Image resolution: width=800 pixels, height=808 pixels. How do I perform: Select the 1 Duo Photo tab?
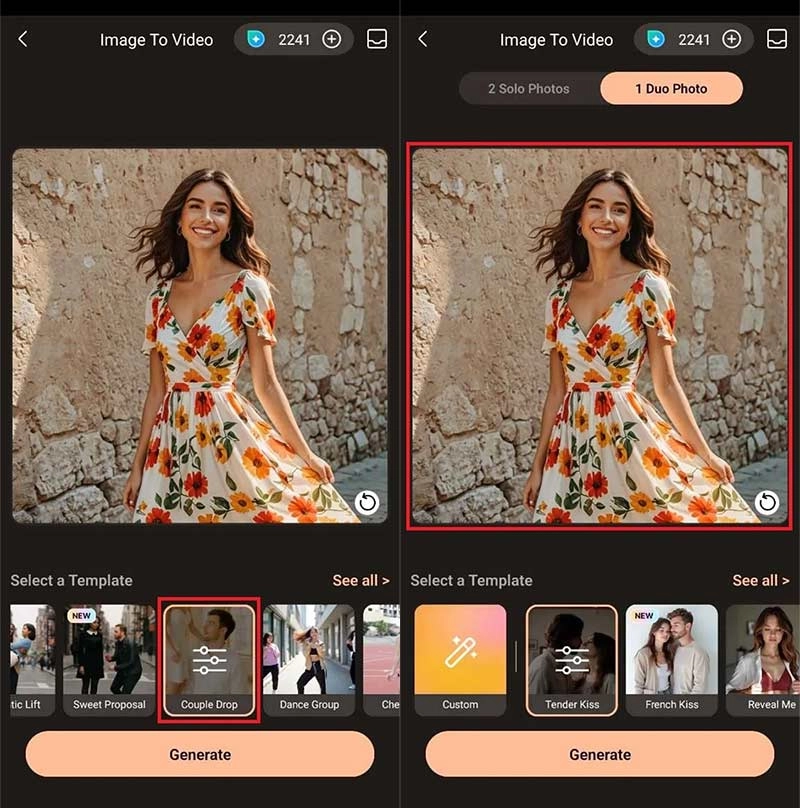[671, 89]
